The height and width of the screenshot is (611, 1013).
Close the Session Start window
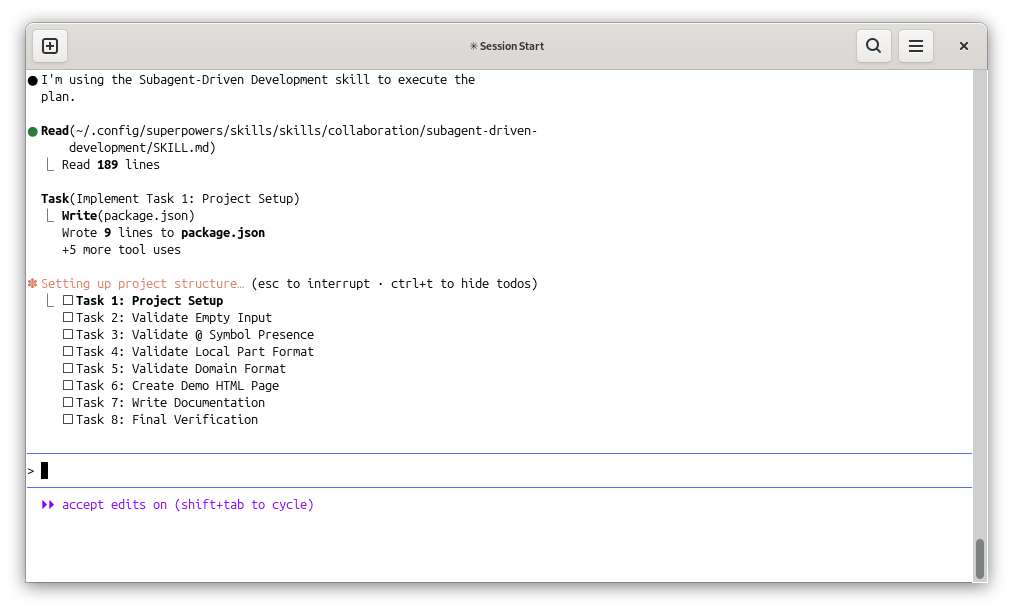[964, 46]
